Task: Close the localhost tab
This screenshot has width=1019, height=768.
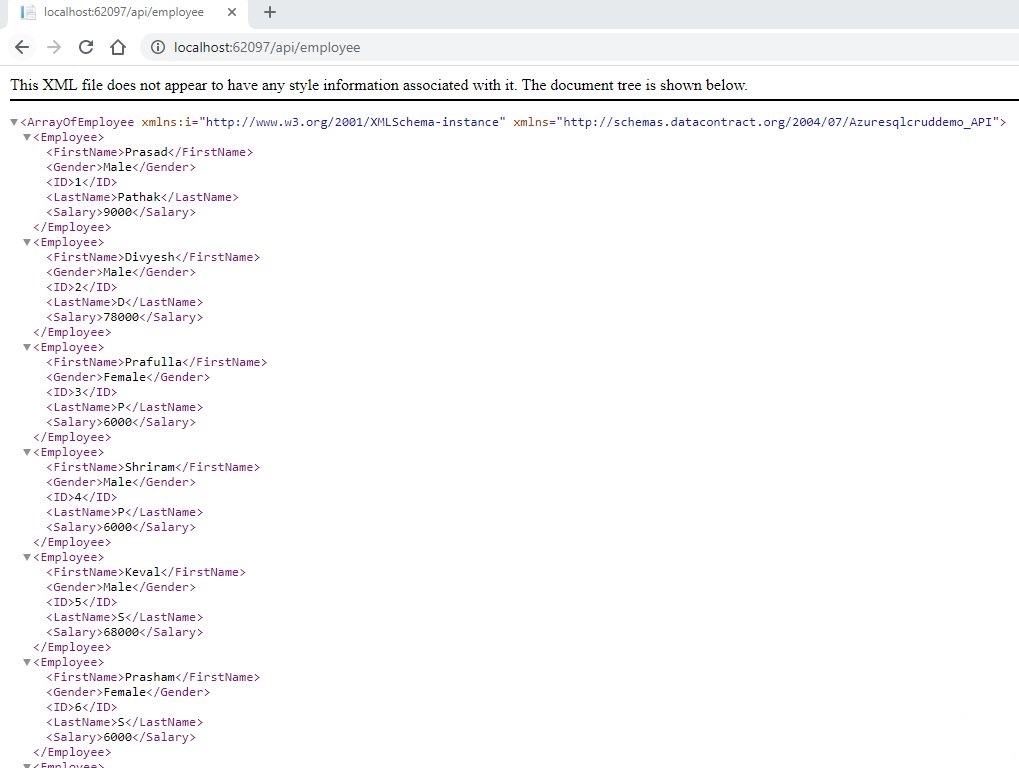Action: tap(233, 13)
